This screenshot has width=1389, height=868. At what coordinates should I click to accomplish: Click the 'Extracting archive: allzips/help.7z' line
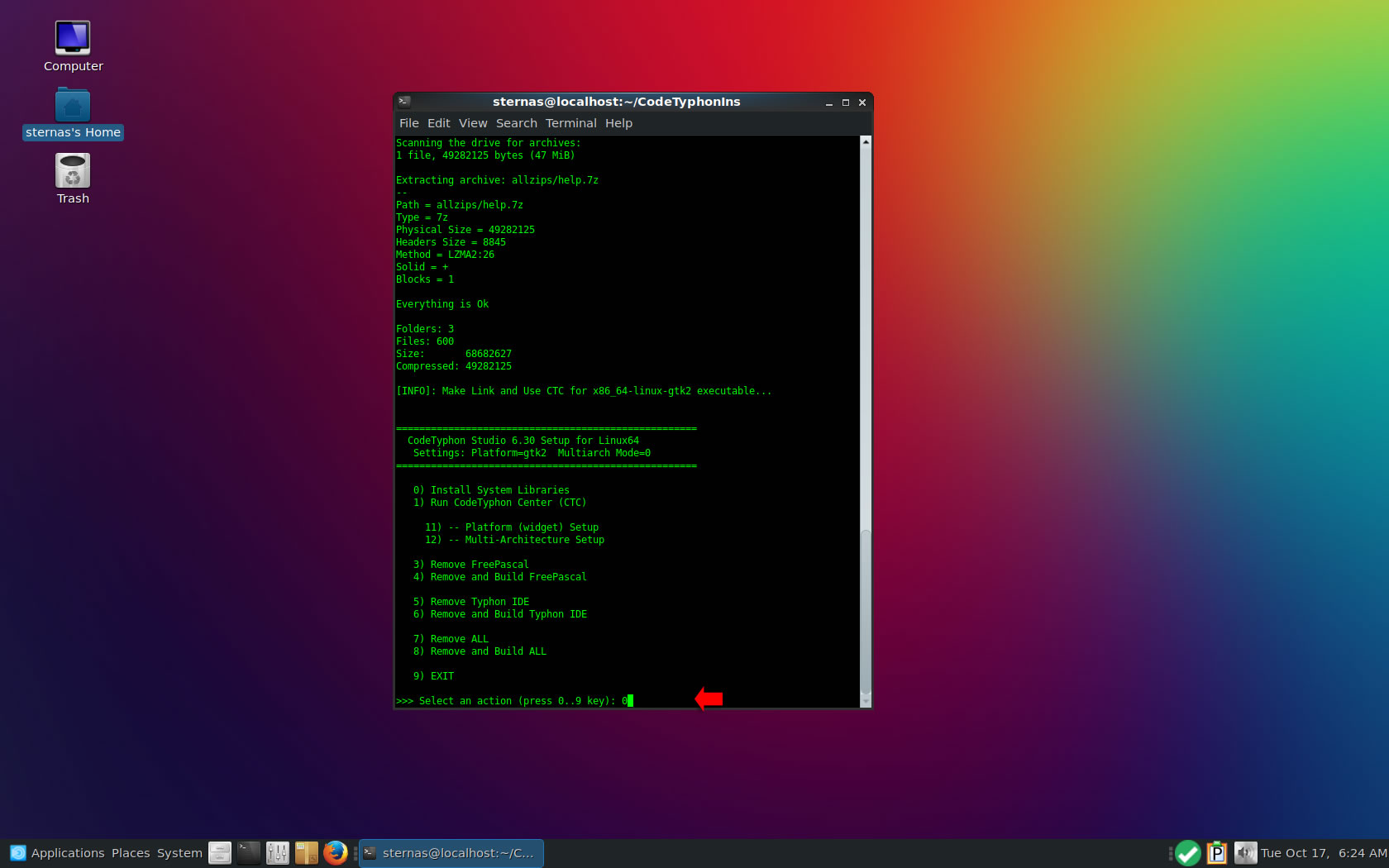coord(497,180)
